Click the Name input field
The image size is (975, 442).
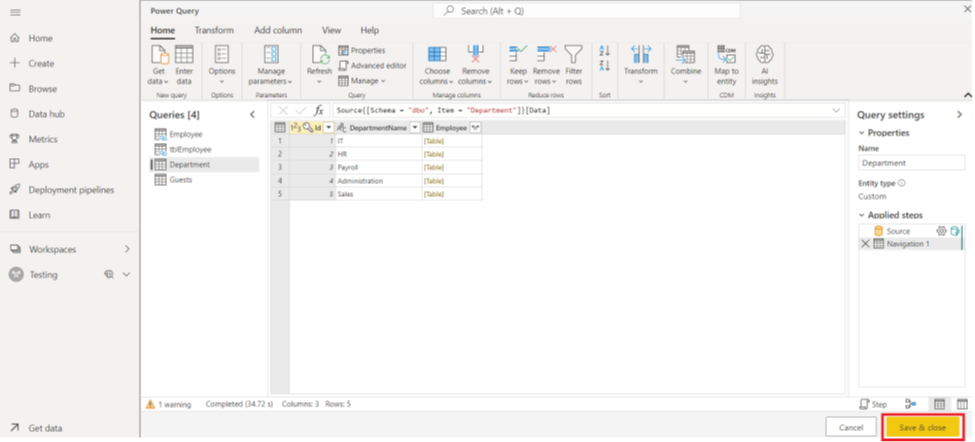click(x=912, y=163)
